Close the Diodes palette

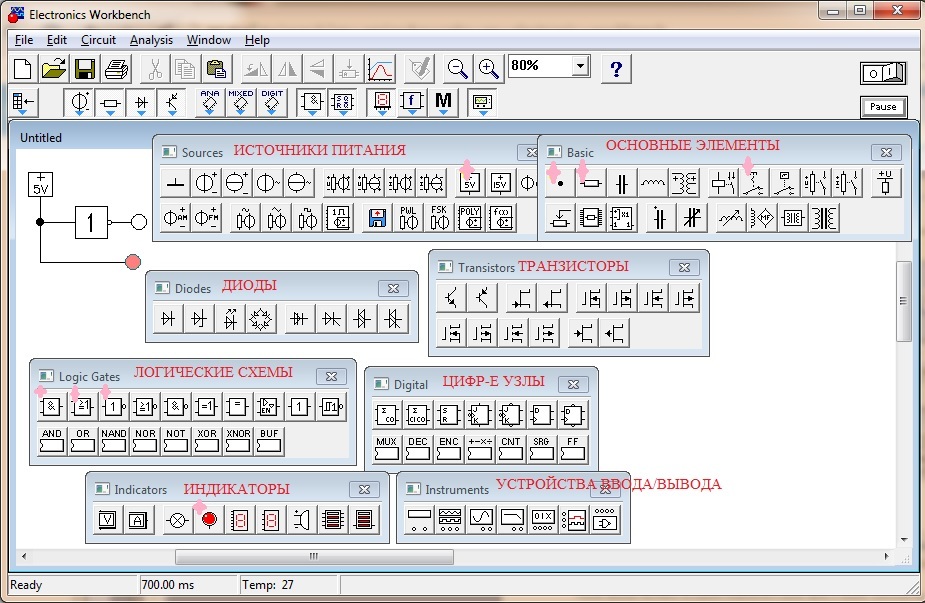click(x=393, y=289)
